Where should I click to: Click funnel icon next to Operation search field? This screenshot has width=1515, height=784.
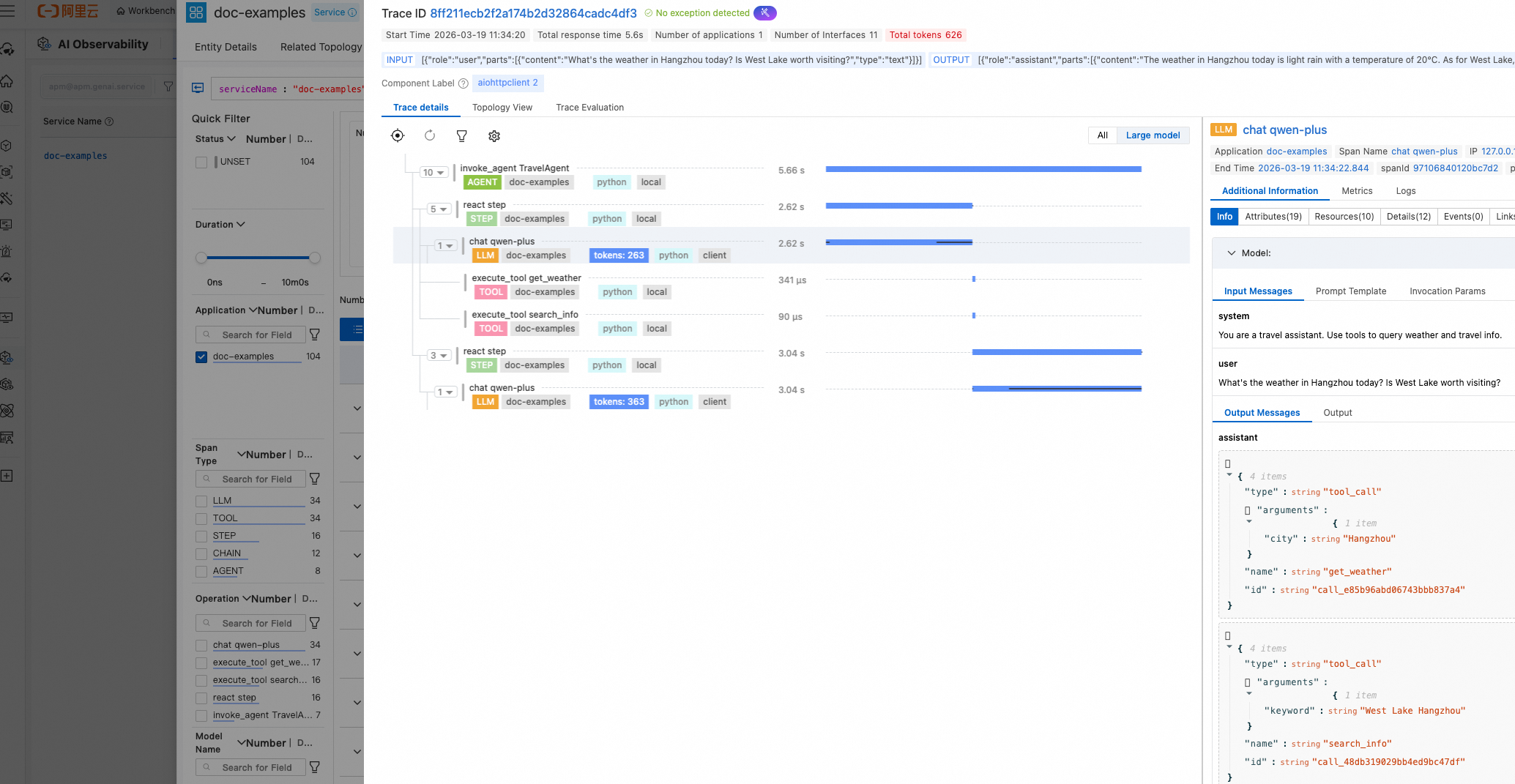point(315,623)
